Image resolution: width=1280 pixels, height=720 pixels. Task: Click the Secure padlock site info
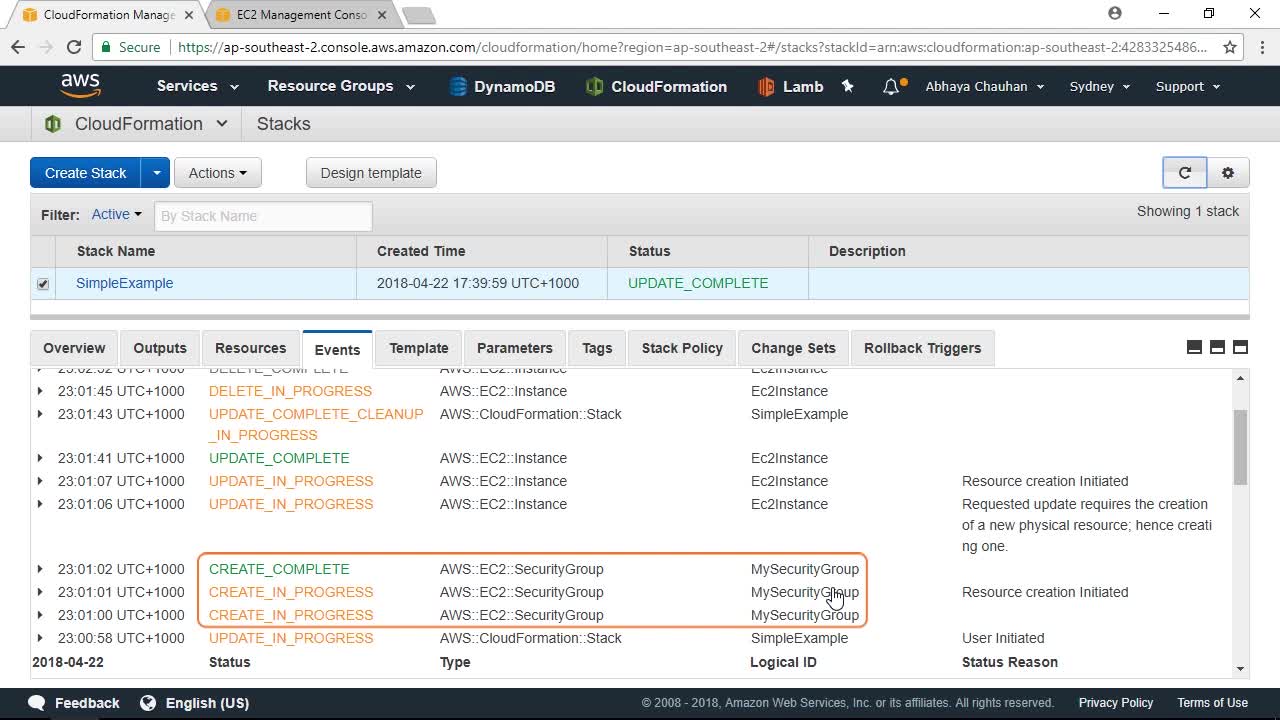click(130, 47)
